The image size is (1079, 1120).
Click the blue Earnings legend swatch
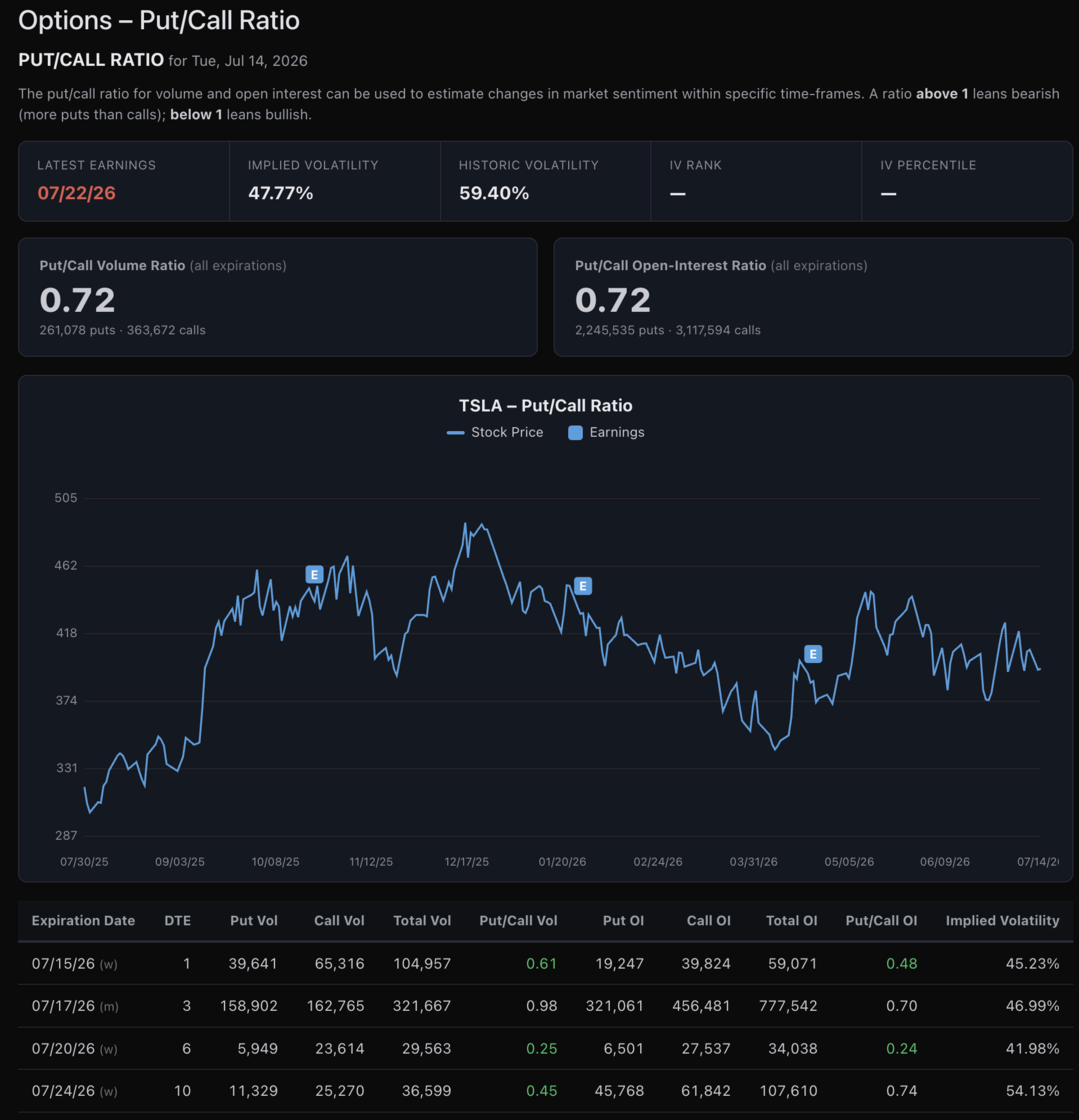[x=576, y=433]
